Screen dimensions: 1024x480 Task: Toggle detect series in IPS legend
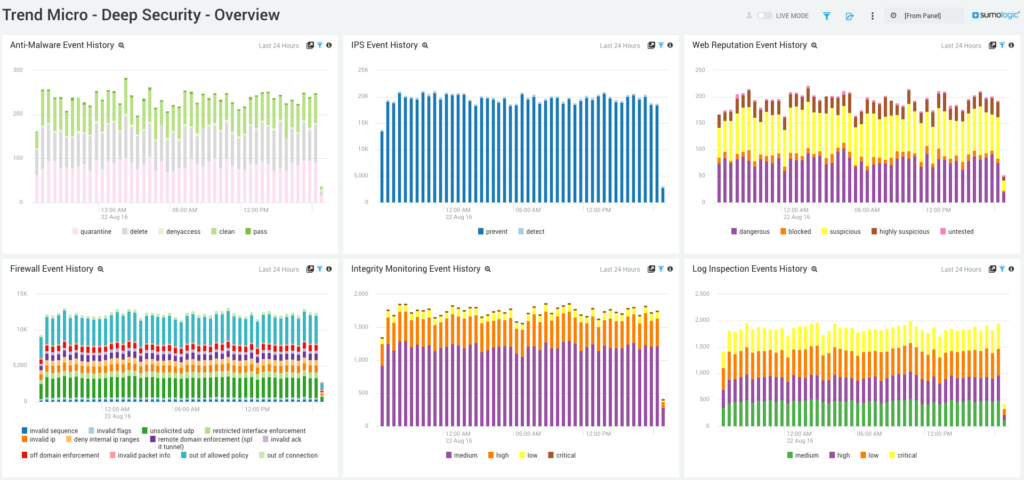tap(531, 231)
